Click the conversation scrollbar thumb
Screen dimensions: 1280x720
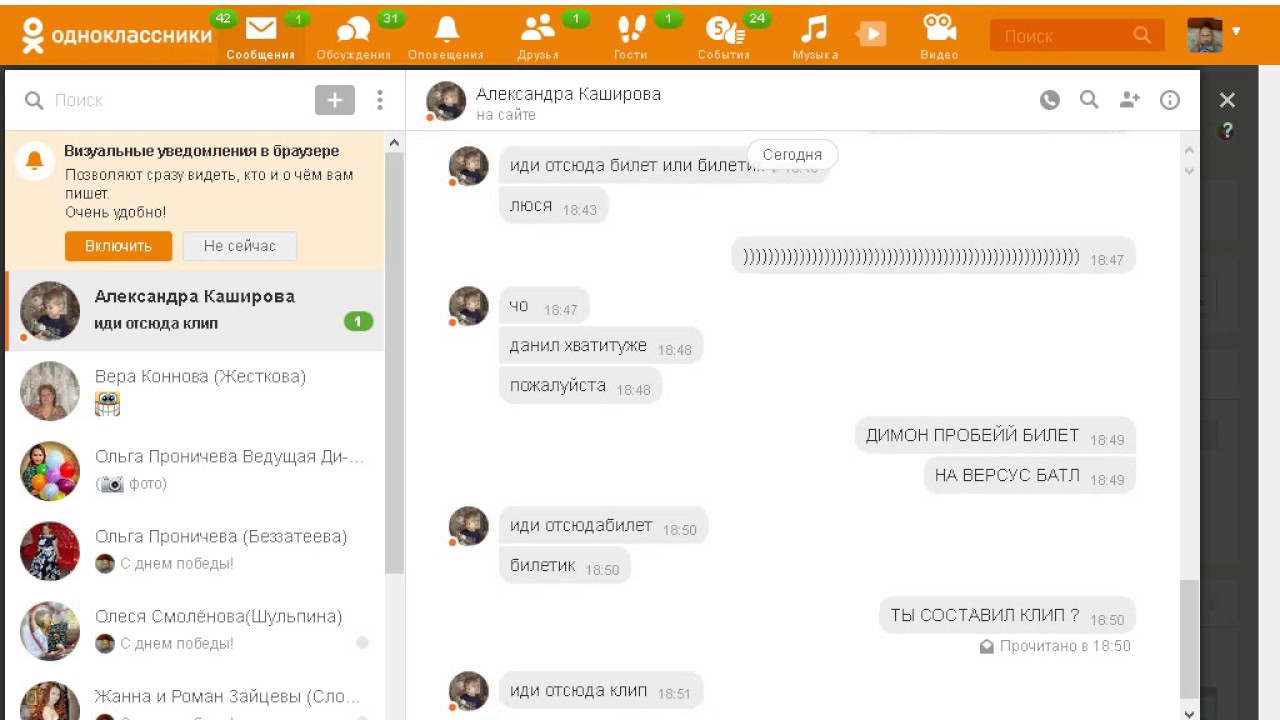click(x=1189, y=638)
